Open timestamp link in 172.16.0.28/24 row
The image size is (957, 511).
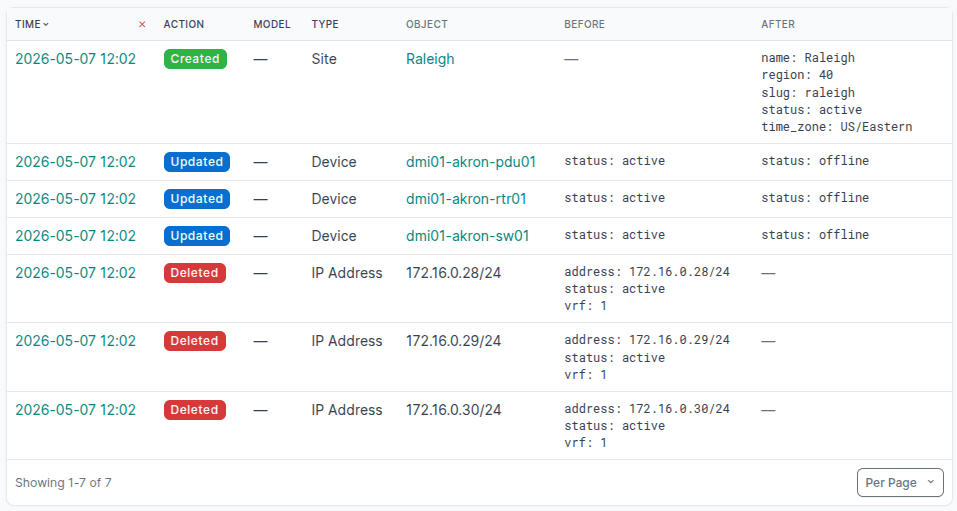(x=76, y=273)
